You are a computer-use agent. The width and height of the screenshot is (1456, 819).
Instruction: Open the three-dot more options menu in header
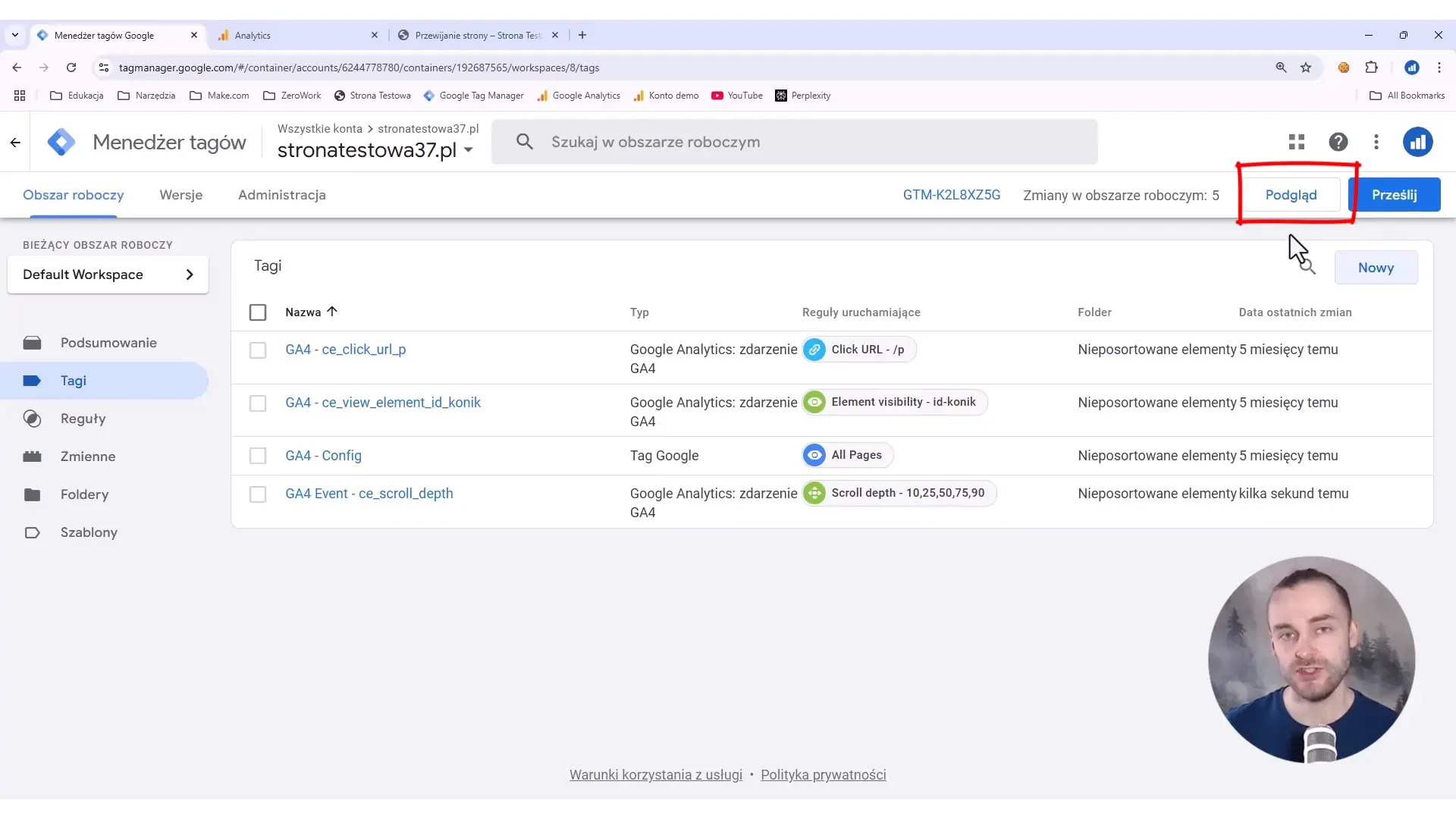click(1376, 142)
